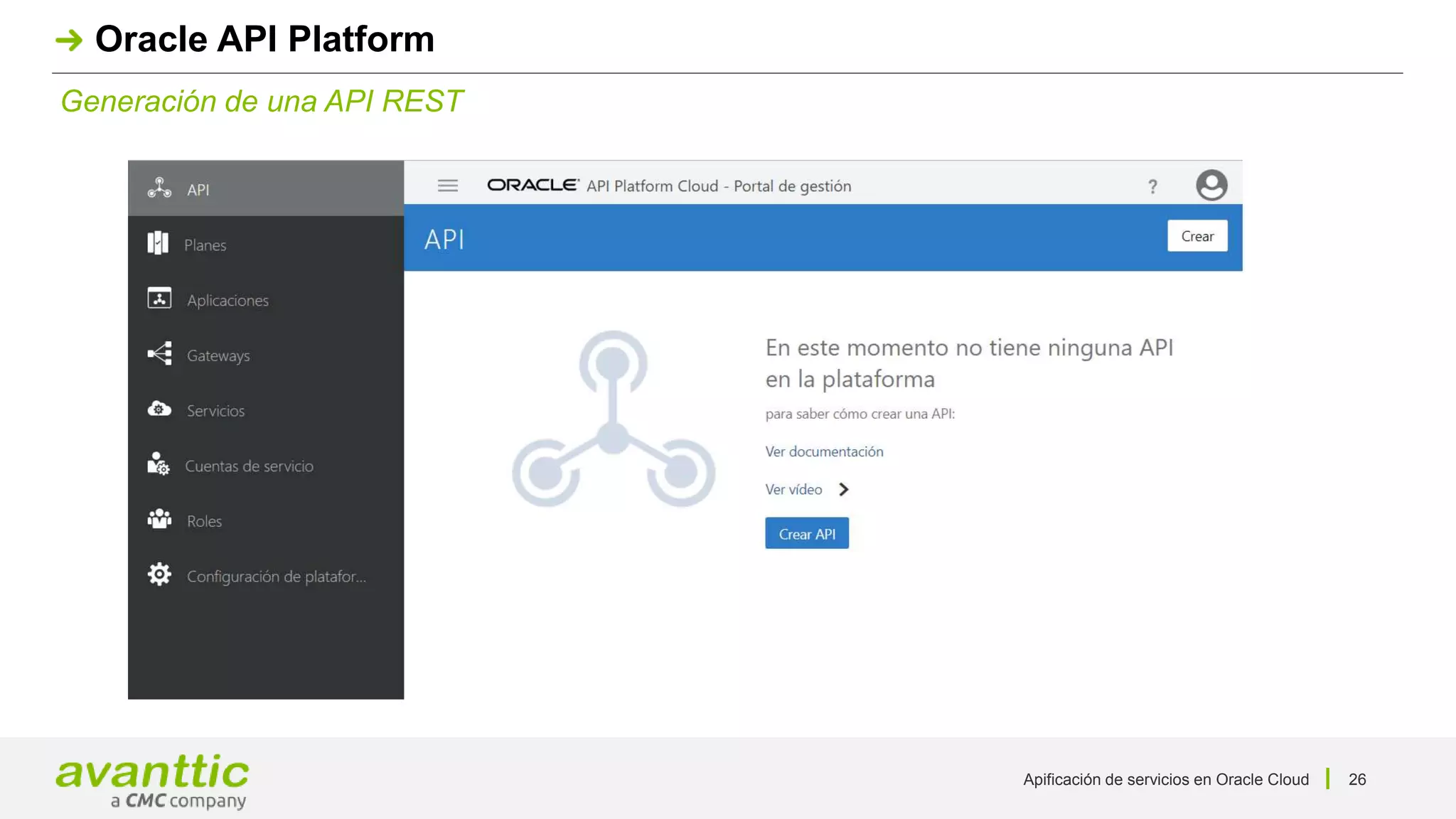The height and width of the screenshot is (819, 1456).
Task: Open the Ver documentación link
Action: coord(824,451)
